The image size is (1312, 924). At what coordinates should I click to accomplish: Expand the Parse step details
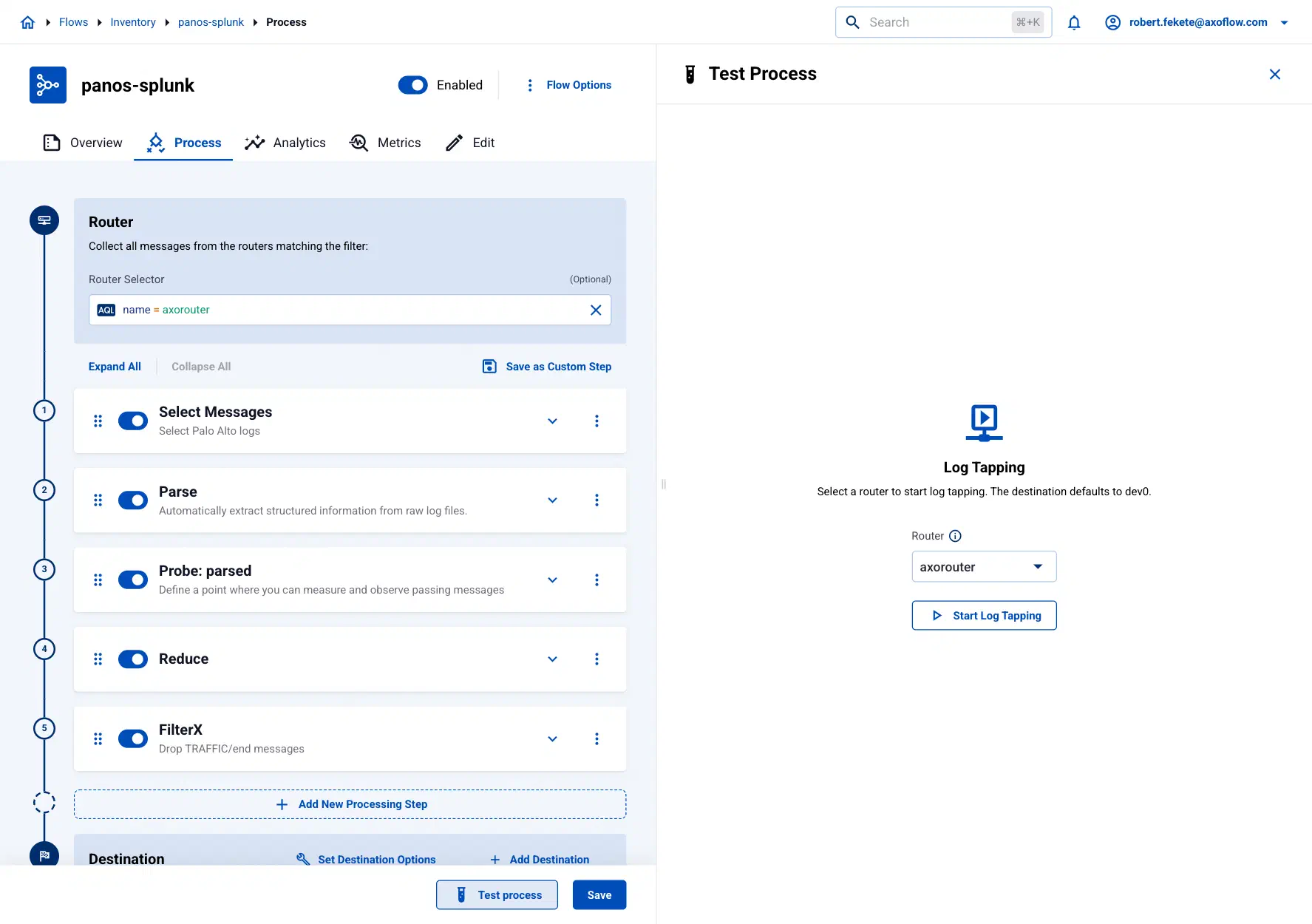click(x=552, y=500)
